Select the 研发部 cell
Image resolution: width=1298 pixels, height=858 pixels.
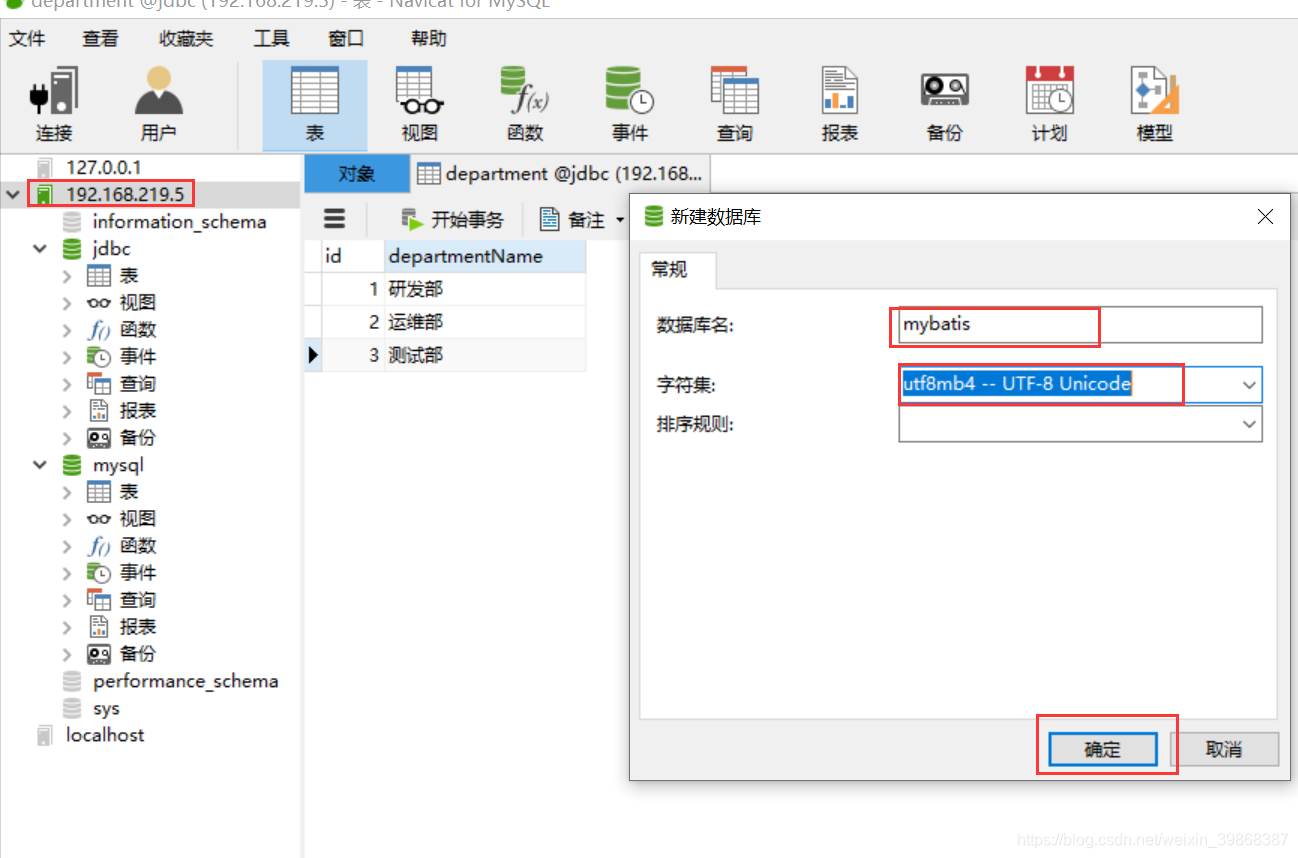(x=485, y=289)
